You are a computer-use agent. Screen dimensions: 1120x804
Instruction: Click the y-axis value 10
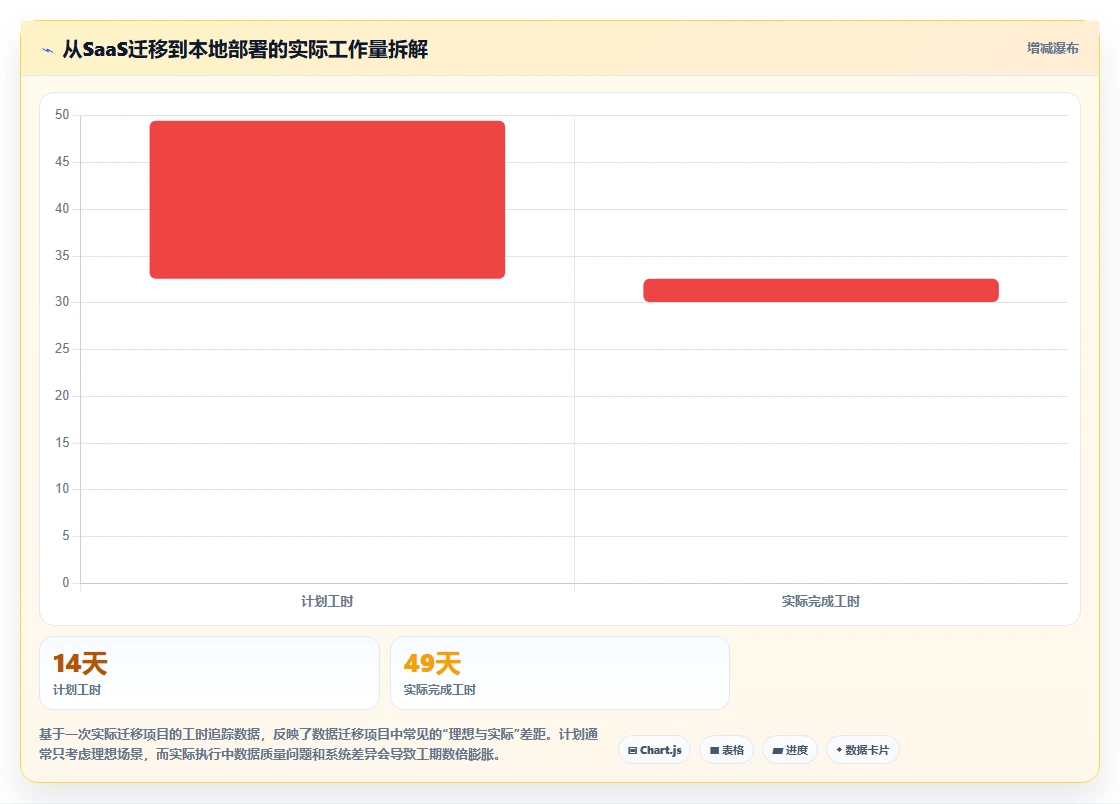[62, 489]
